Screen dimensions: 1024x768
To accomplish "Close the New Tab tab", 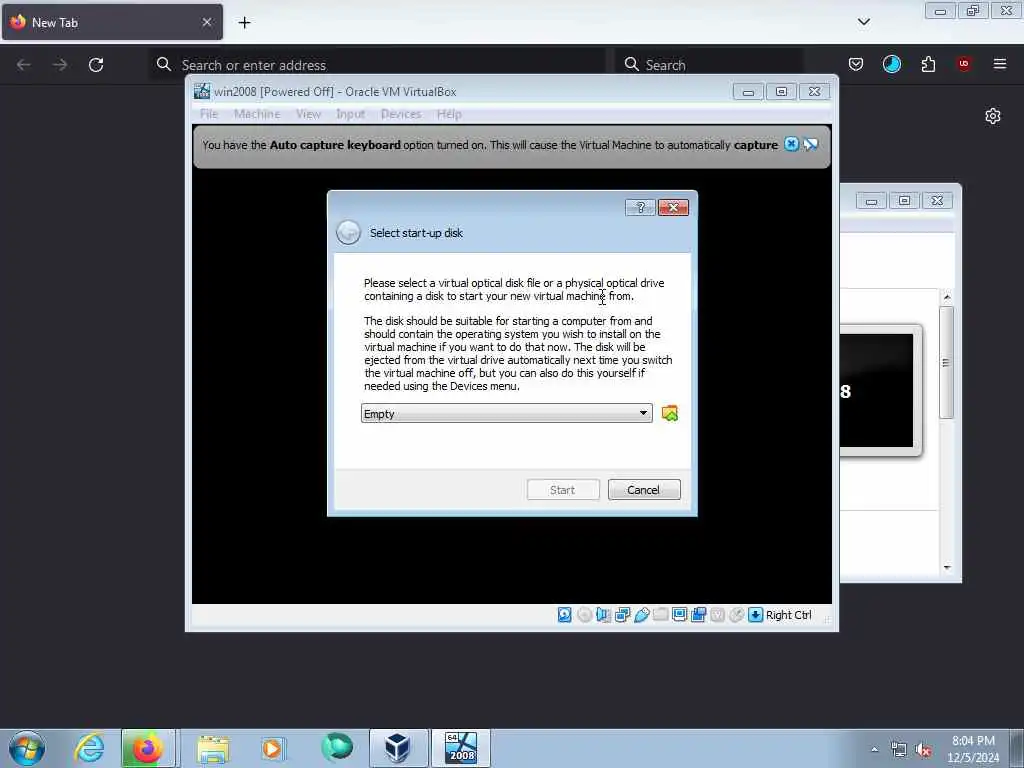I will pos(206,22).
